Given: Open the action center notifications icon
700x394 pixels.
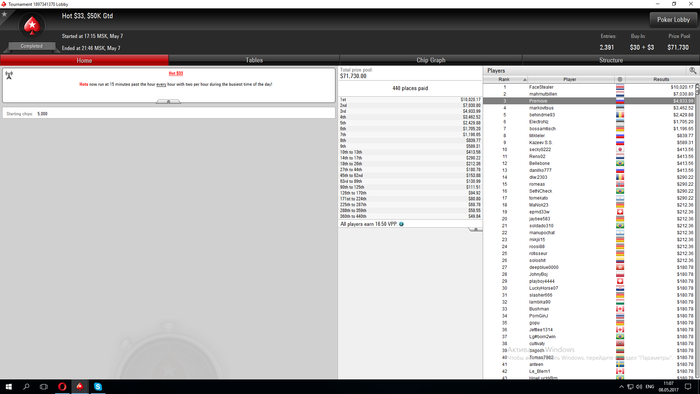Looking at the screenshot, I should 688,386.
